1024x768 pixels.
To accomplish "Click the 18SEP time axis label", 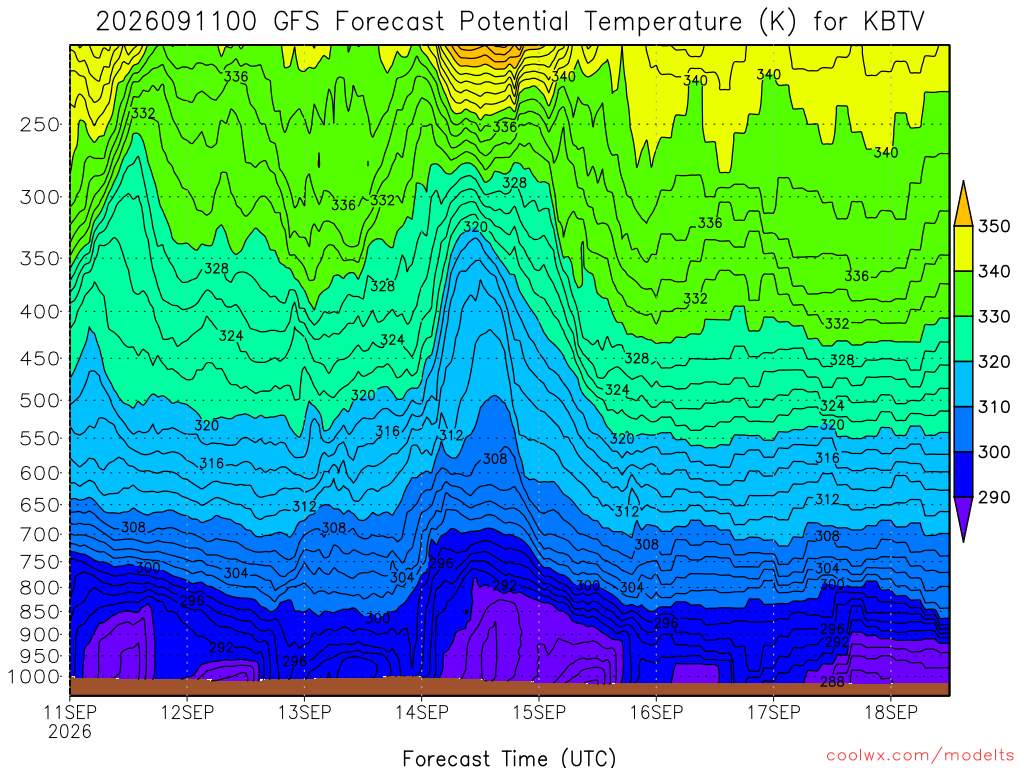I will click(891, 712).
